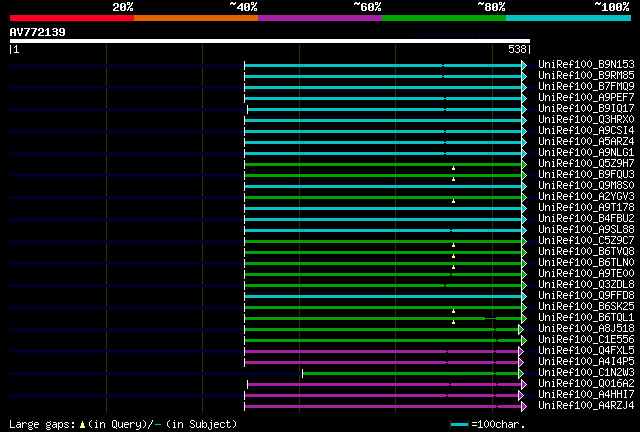Click UniRef100_Q016A2 text
Image resolution: width=640 pixels, height=432 pixels.
[586, 384]
